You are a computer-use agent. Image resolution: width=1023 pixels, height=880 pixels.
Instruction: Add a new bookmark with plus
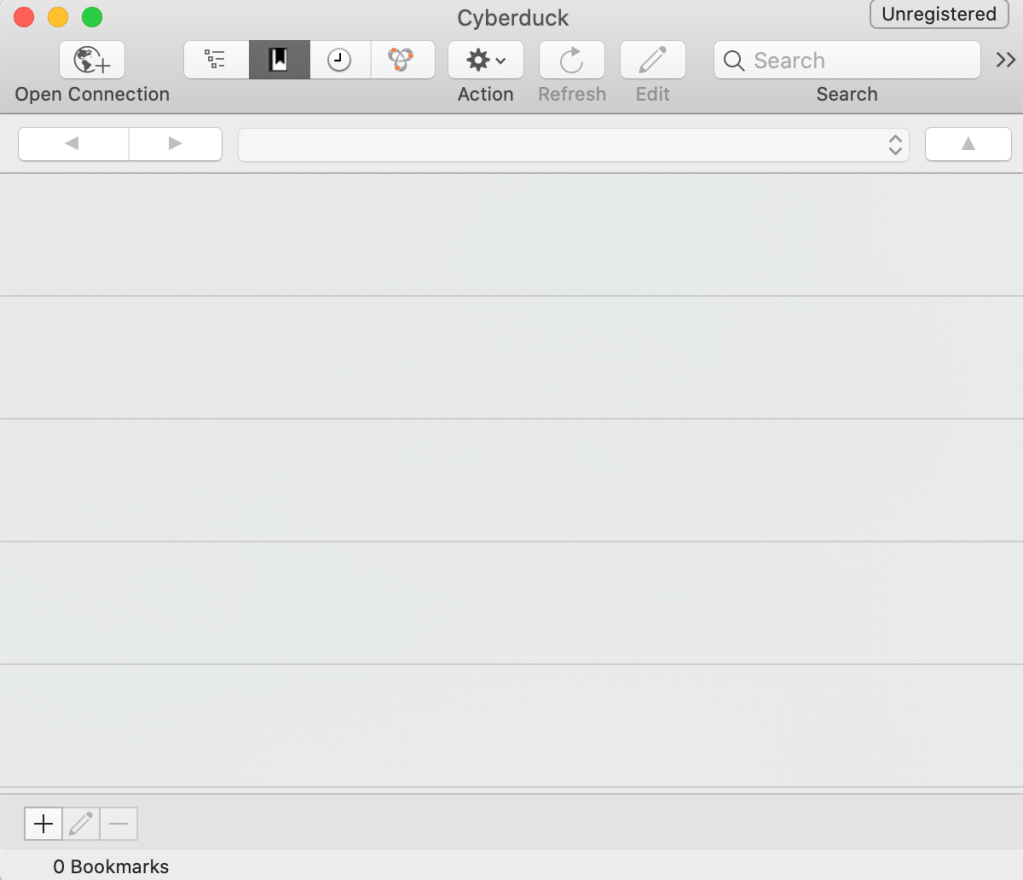click(43, 824)
